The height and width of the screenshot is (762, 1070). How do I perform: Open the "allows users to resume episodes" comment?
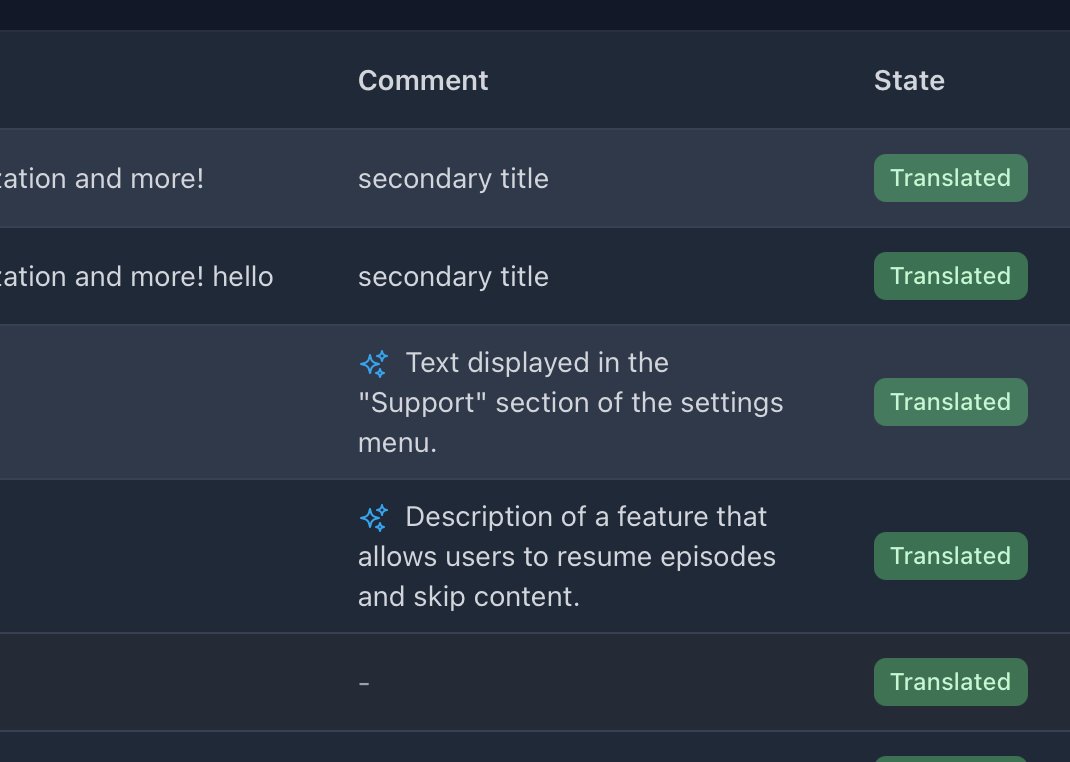click(x=566, y=557)
